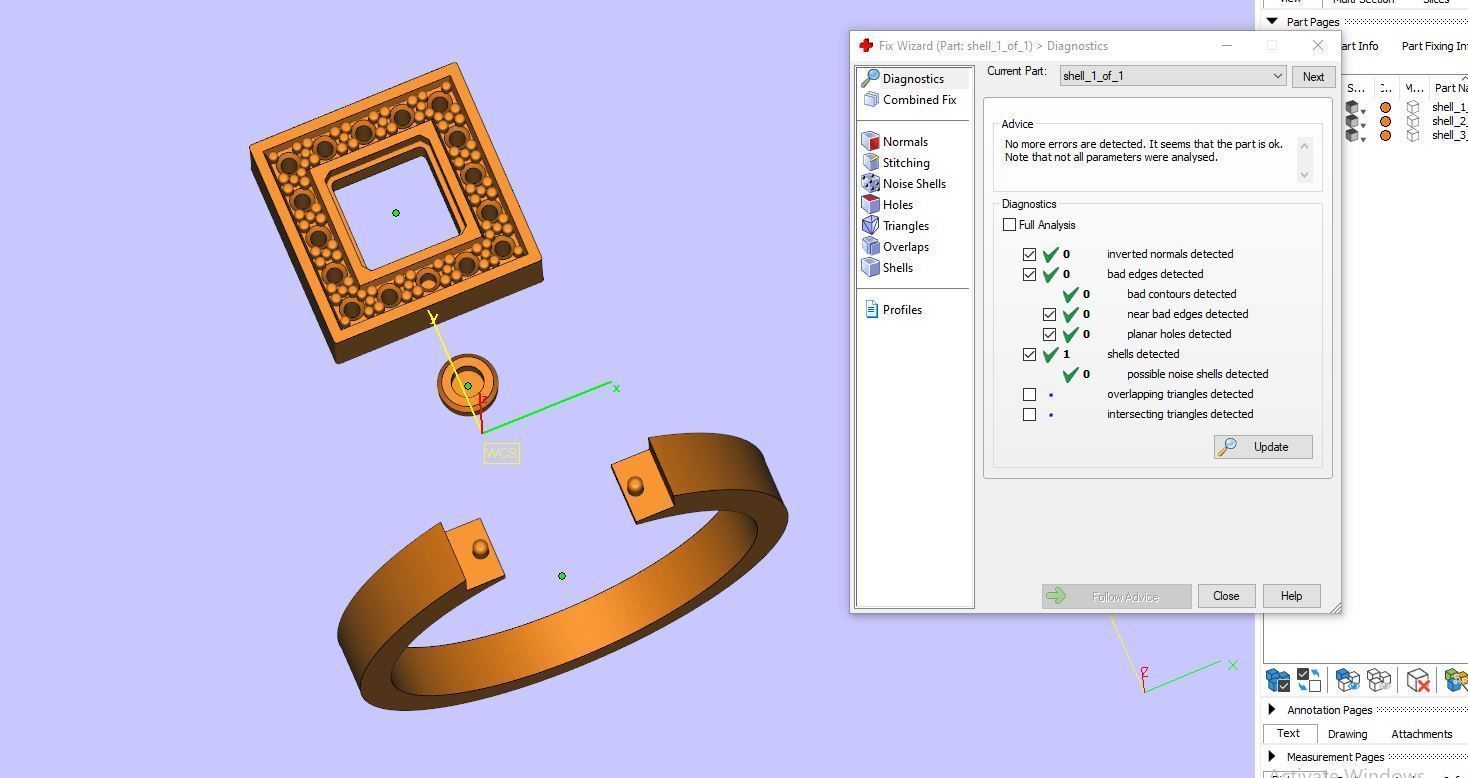
Task: Select shell_1 row in part list
Action: click(1449, 107)
